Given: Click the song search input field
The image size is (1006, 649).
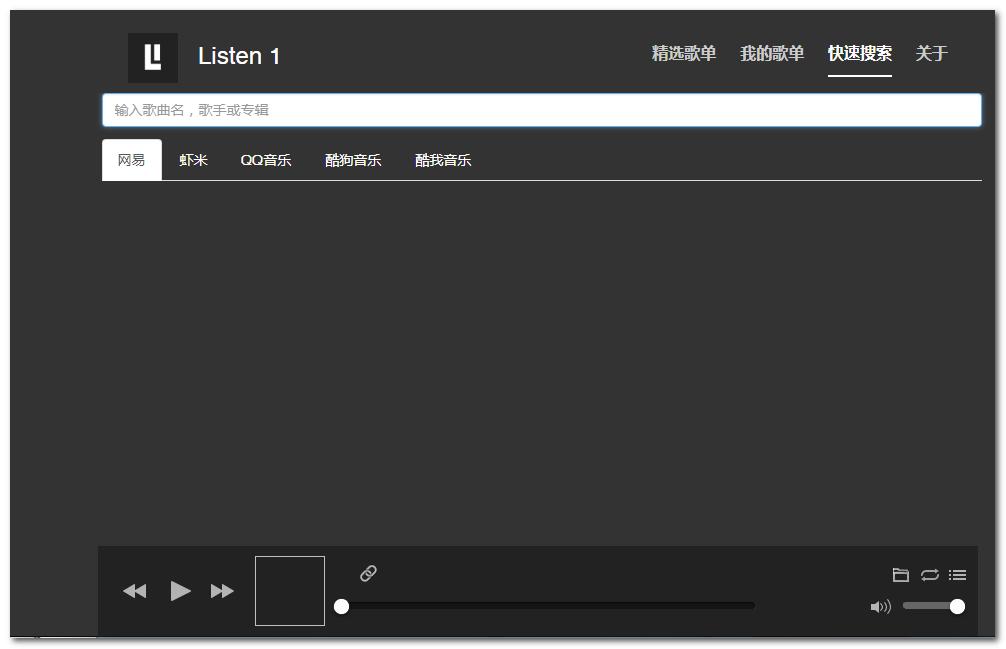Looking at the screenshot, I should (542, 109).
